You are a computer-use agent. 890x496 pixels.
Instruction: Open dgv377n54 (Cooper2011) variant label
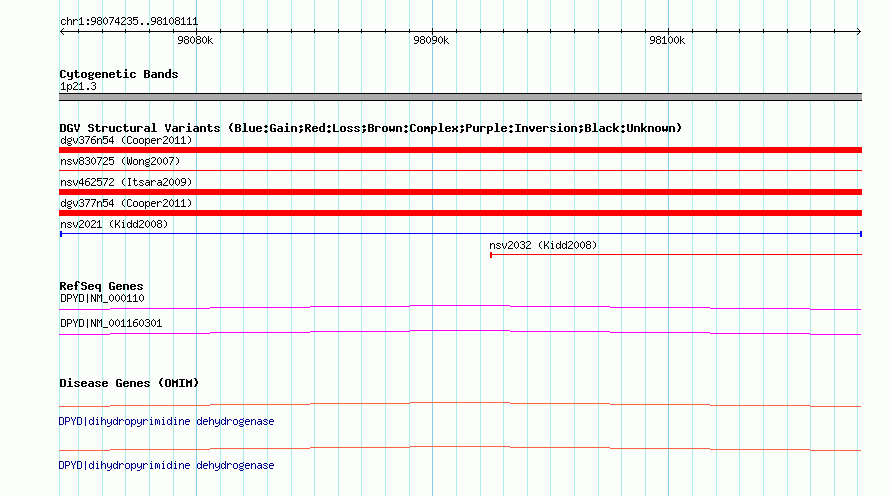pyautogui.click(x=126, y=203)
